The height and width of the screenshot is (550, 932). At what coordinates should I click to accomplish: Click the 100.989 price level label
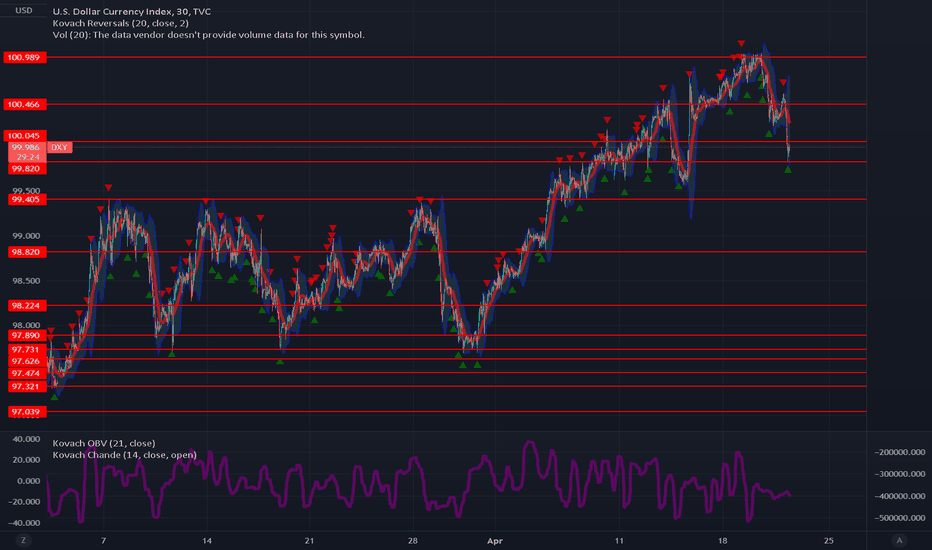[24, 57]
